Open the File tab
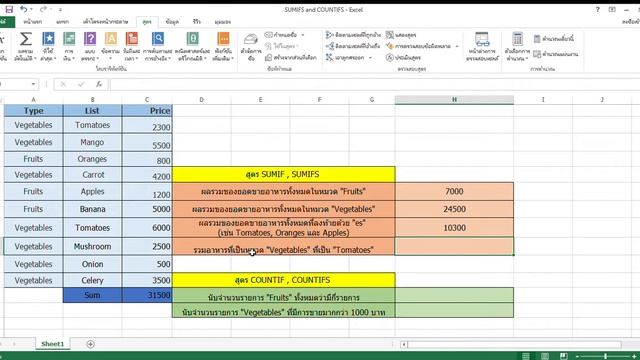 pyautogui.click(x=7, y=22)
